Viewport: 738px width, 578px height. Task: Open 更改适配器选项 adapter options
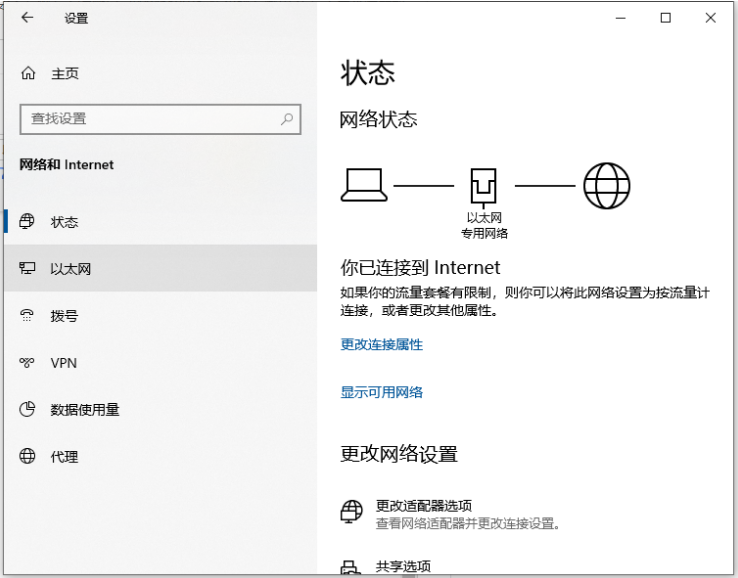tap(423, 506)
